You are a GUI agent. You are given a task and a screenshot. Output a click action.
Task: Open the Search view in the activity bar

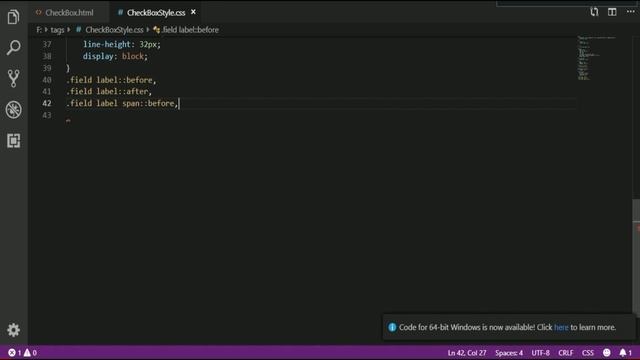[13, 47]
